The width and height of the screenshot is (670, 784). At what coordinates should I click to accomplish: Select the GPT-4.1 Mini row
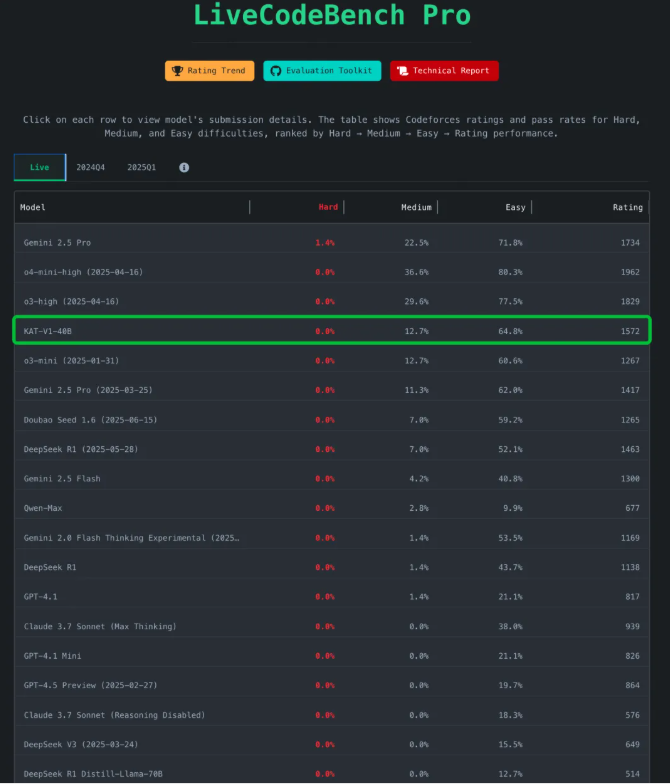(52, 656)
